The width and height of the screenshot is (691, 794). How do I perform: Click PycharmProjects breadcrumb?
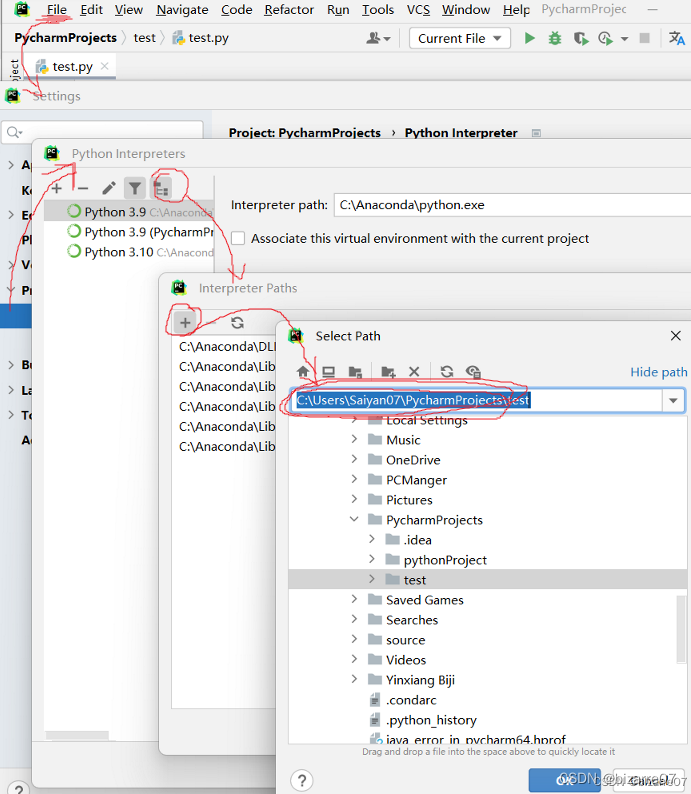click(x=65, y=38)
